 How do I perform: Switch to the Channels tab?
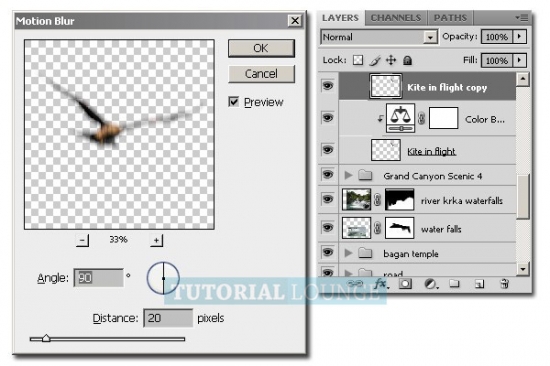[x=396, y=18]
